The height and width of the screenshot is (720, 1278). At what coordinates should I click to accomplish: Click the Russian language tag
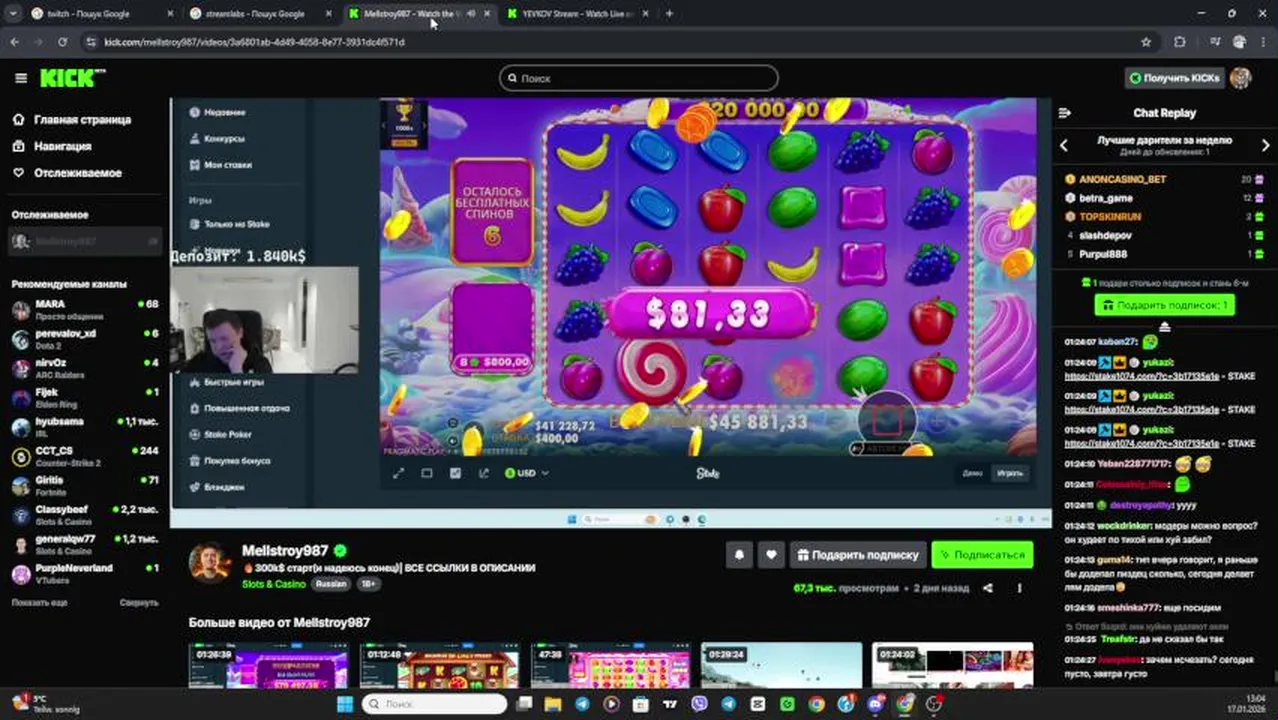click(x=331, y=584)
